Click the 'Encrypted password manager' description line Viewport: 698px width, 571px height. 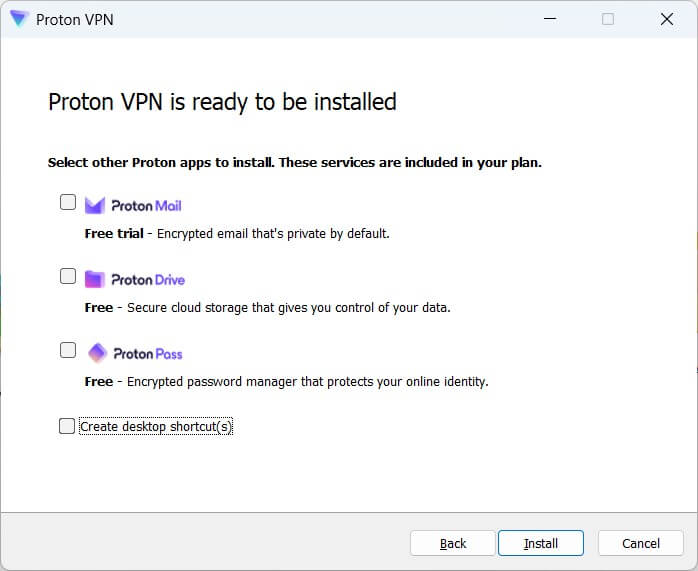286,382
